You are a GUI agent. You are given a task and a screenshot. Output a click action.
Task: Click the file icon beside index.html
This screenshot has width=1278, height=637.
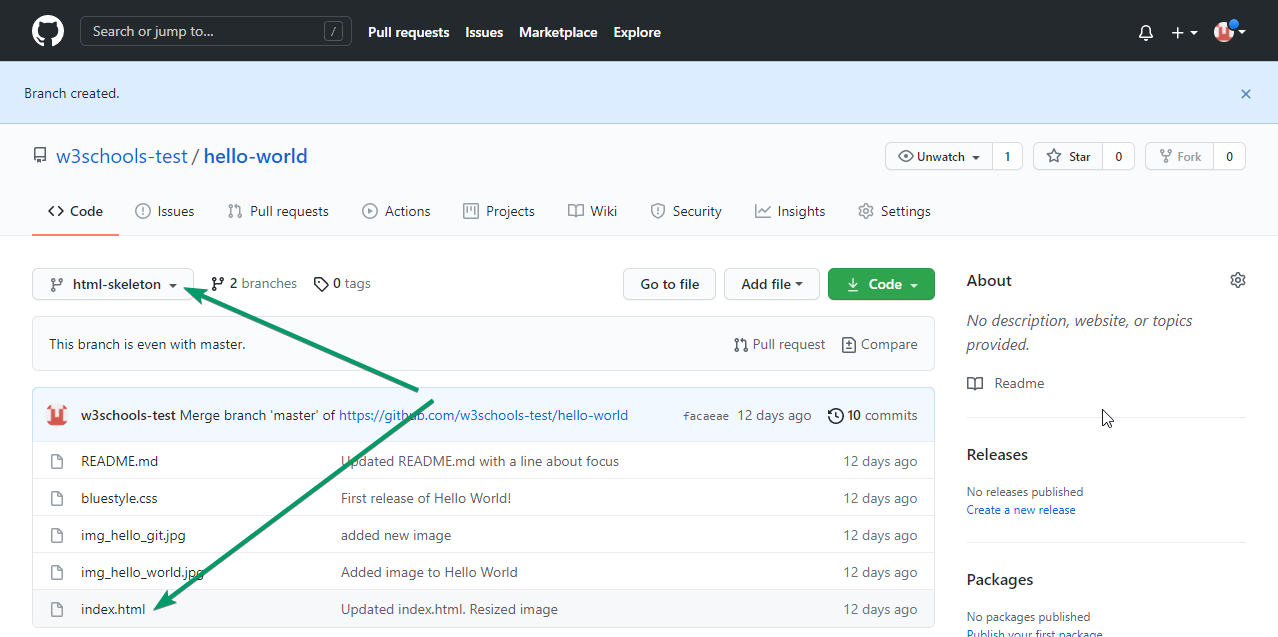tap(56, 608)
